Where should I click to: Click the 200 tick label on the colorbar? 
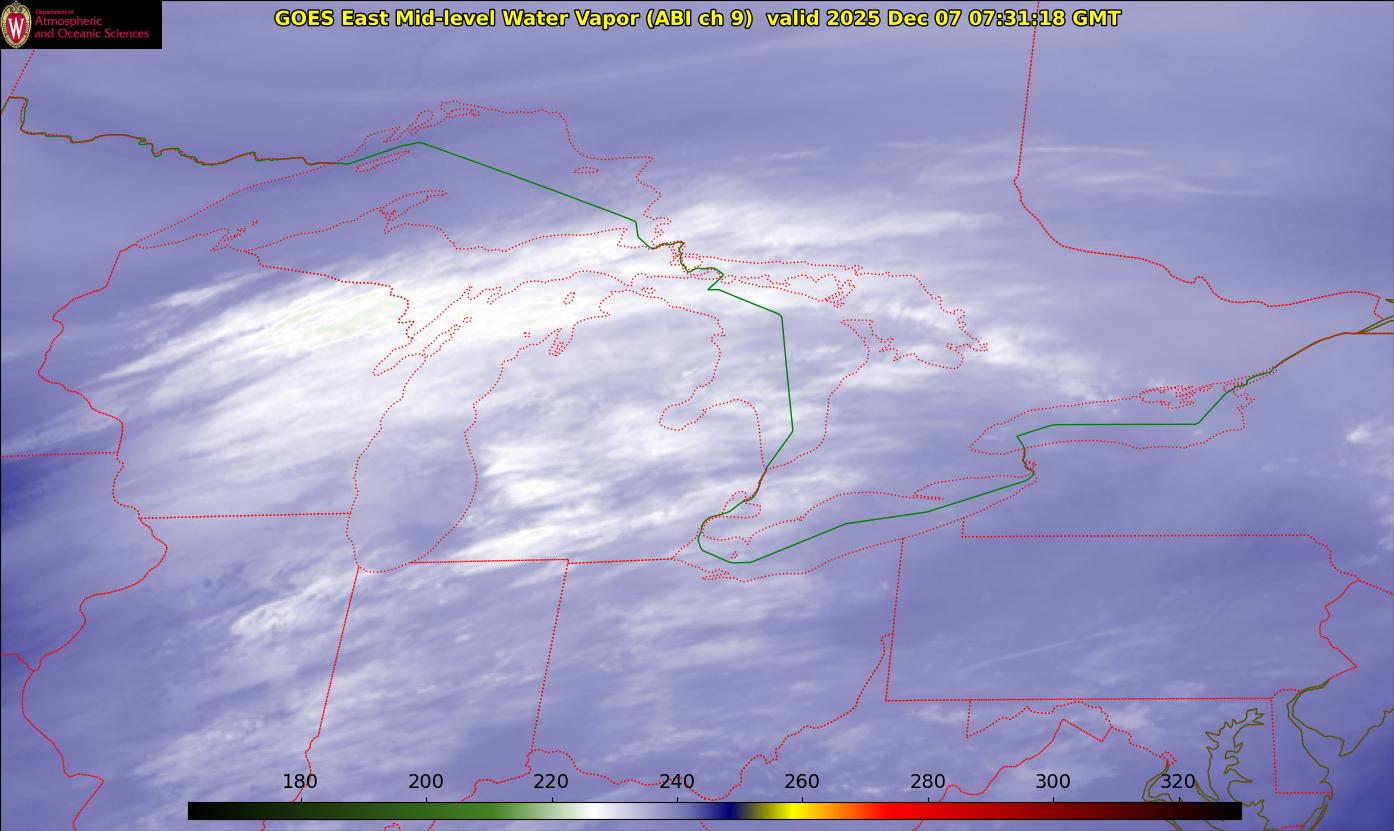click(x=426, y=781)
